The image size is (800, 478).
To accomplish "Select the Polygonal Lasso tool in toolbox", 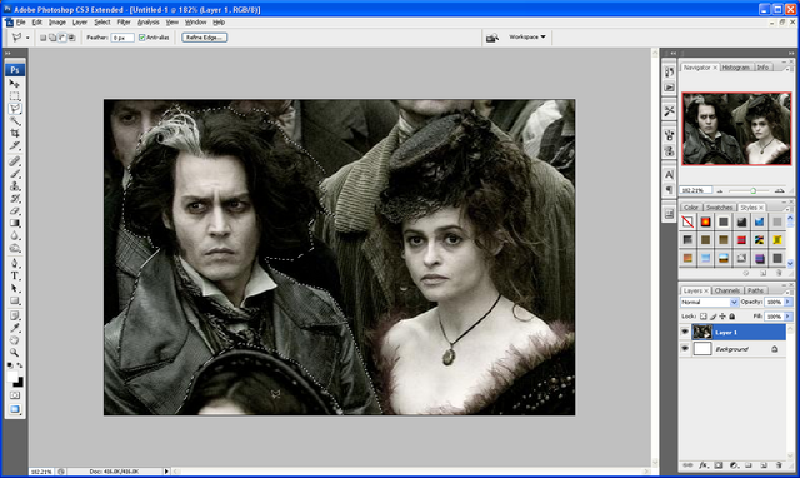I will 15,108.
